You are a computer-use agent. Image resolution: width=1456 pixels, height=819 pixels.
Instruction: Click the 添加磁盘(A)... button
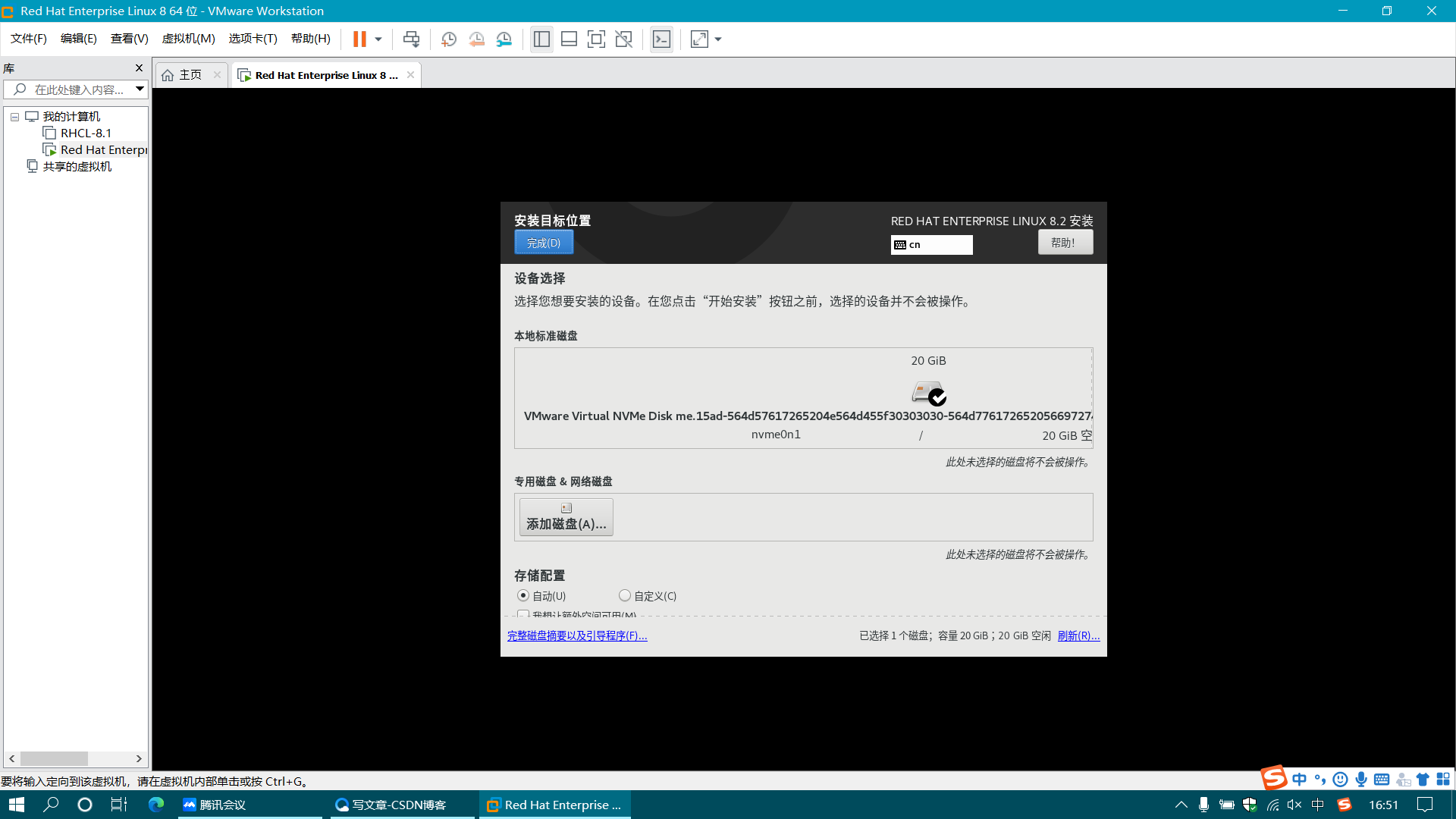pyautogui.click(x=566, y=517)
